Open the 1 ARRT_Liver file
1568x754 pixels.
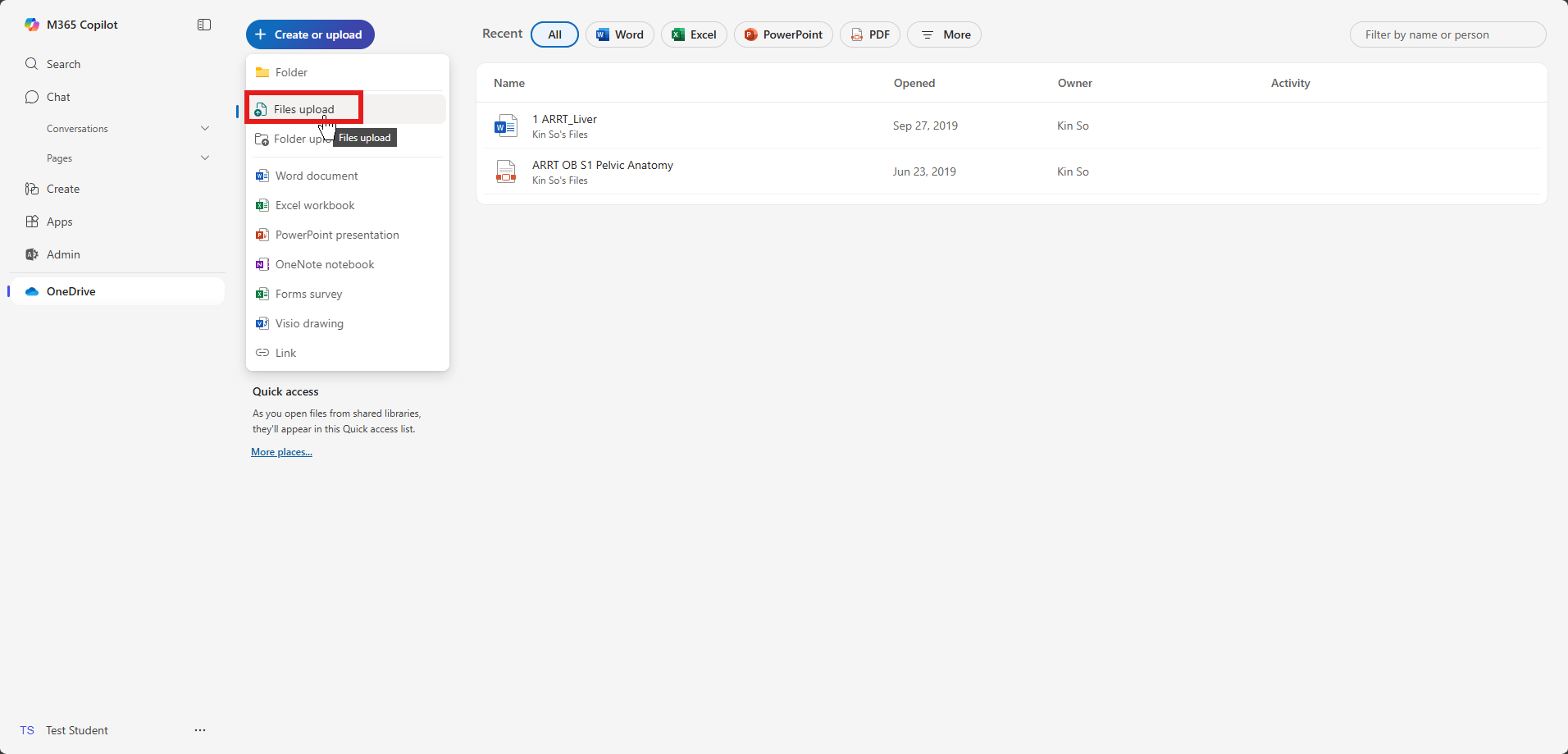tap(564, 119)
